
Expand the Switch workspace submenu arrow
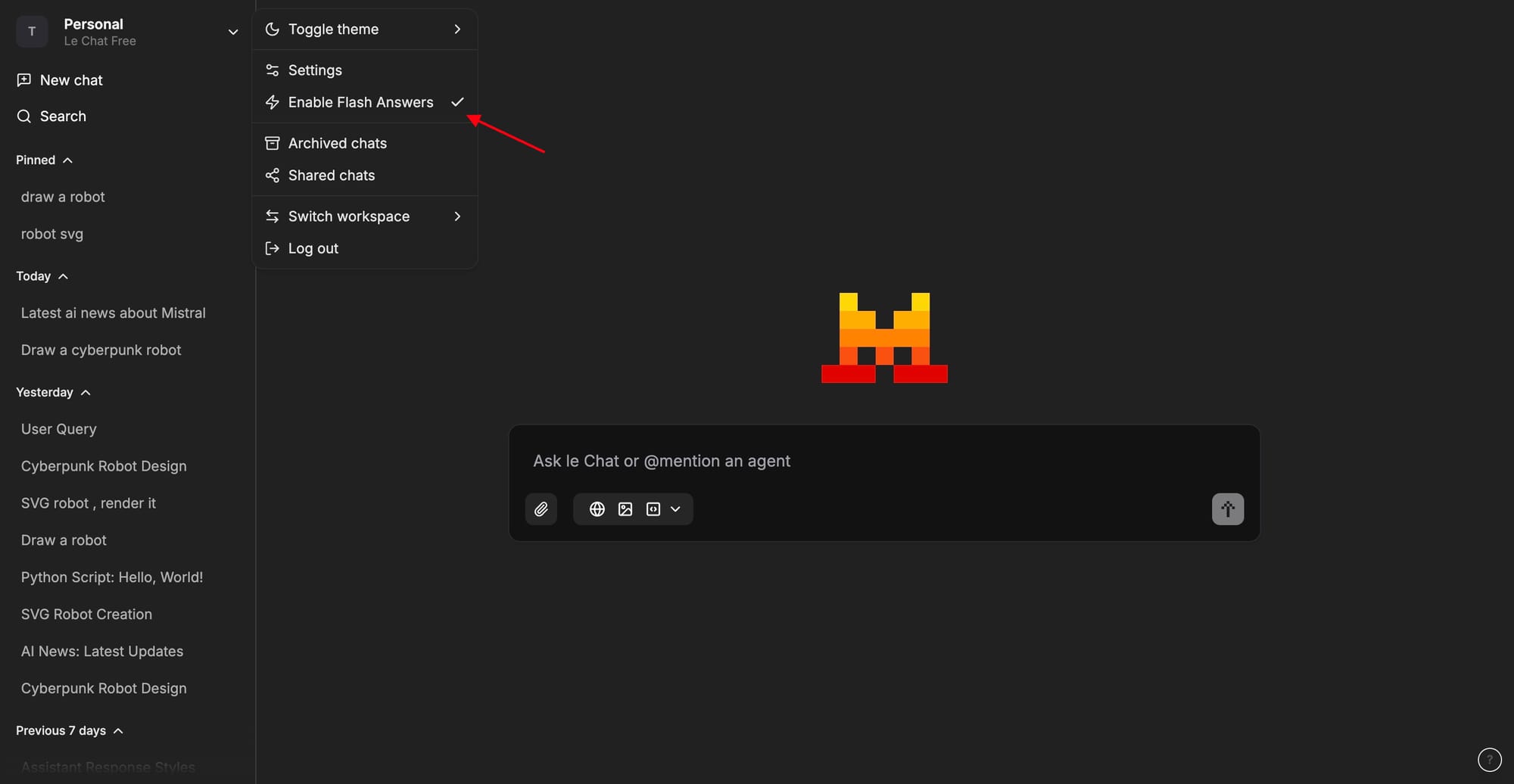(457, 216)
